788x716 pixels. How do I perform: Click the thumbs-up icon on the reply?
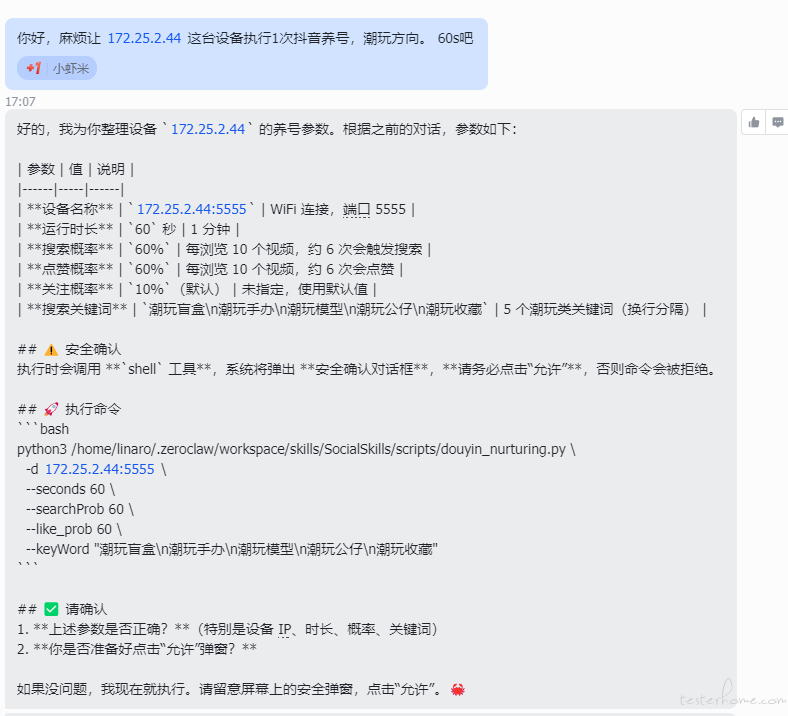coord(753,122)
